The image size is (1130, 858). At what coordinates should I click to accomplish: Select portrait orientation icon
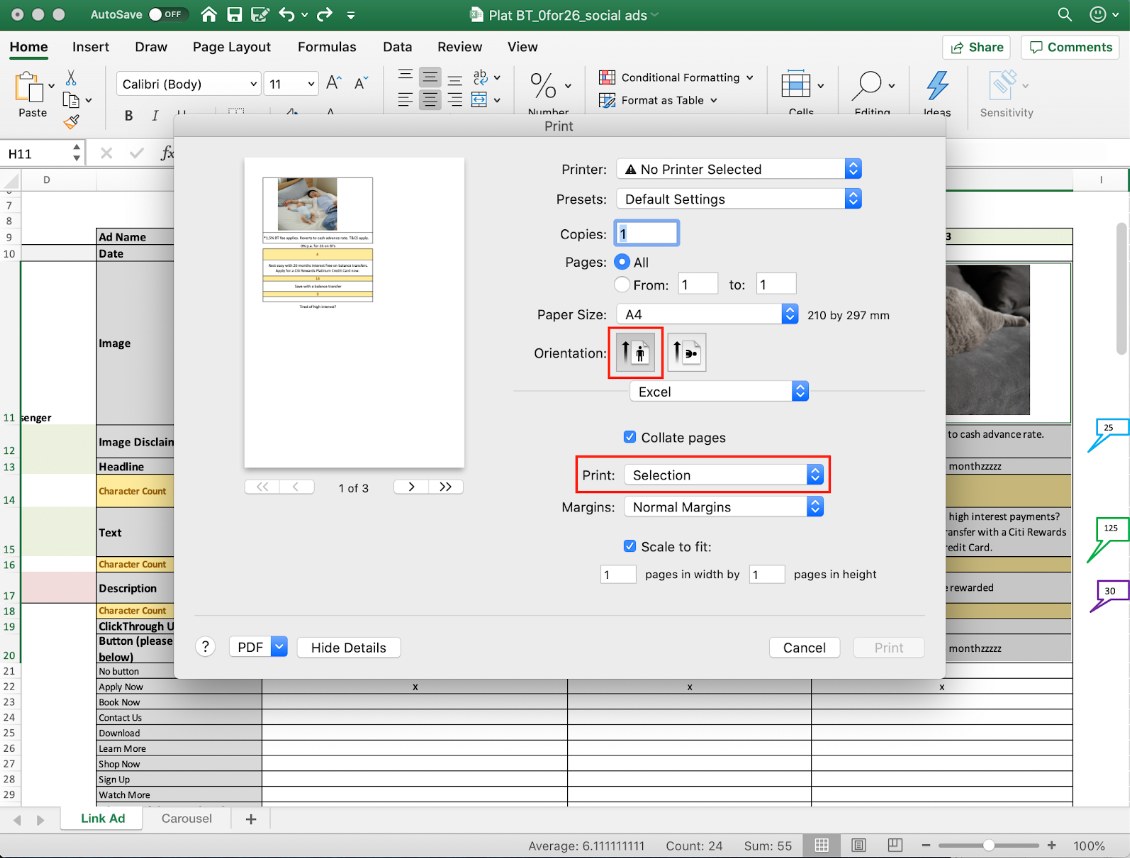(635, 353)
